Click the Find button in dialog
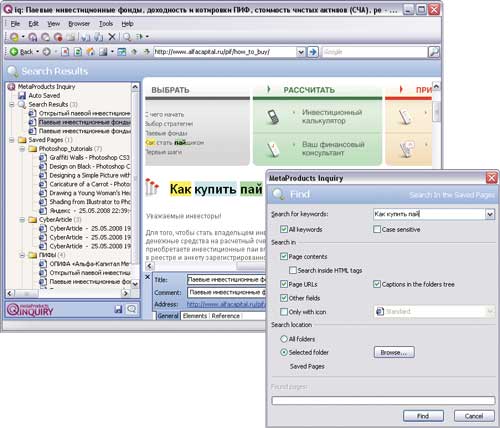 pos(423,416)
